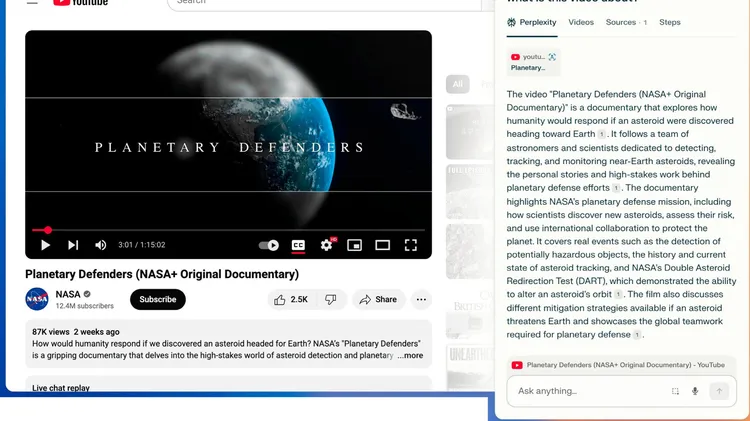This screenshot has width=750, height=421.
Task: Click the NASA verified badge
Action: coord(87,294)
